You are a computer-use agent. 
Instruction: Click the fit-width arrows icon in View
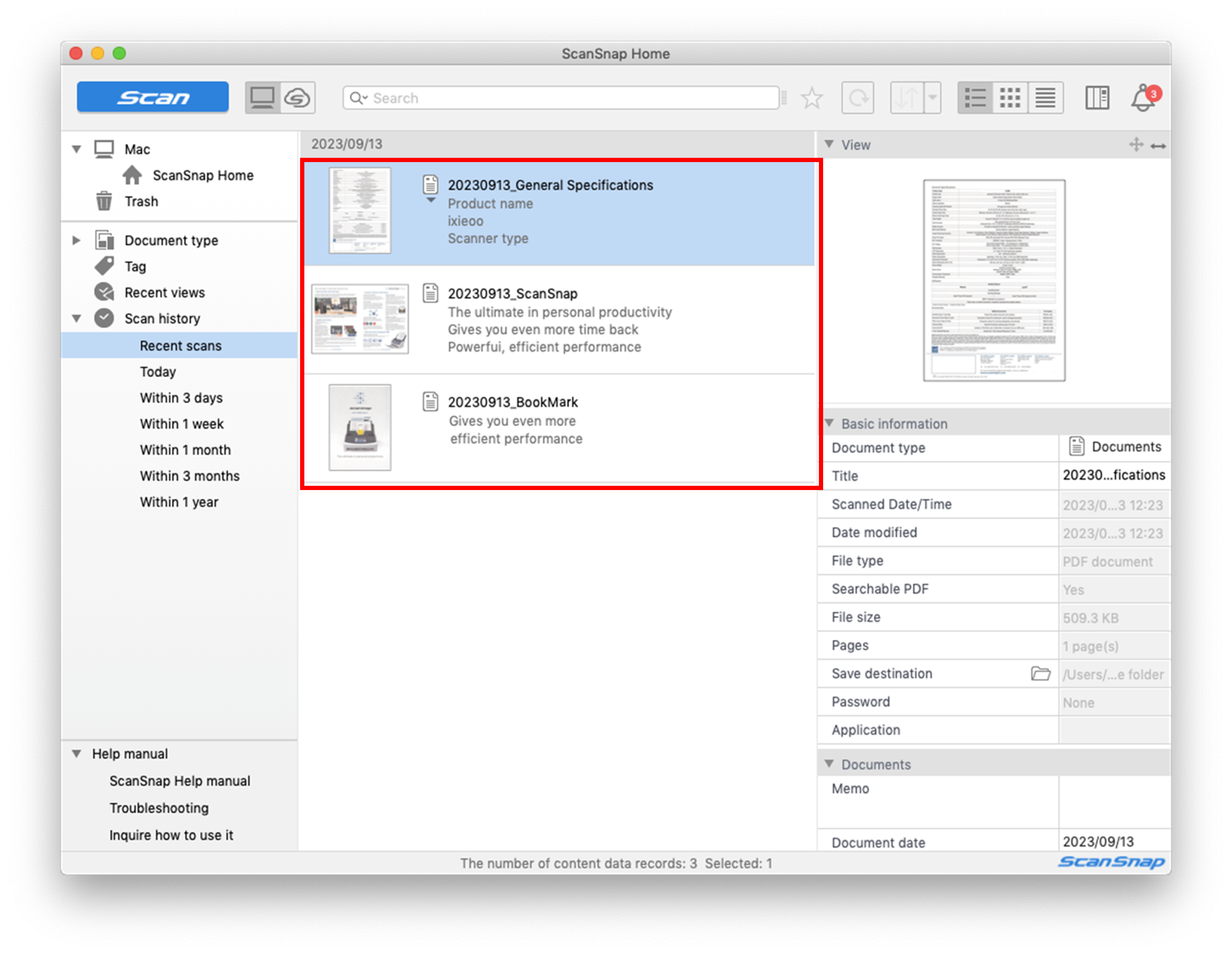[x=1158, y=146]
